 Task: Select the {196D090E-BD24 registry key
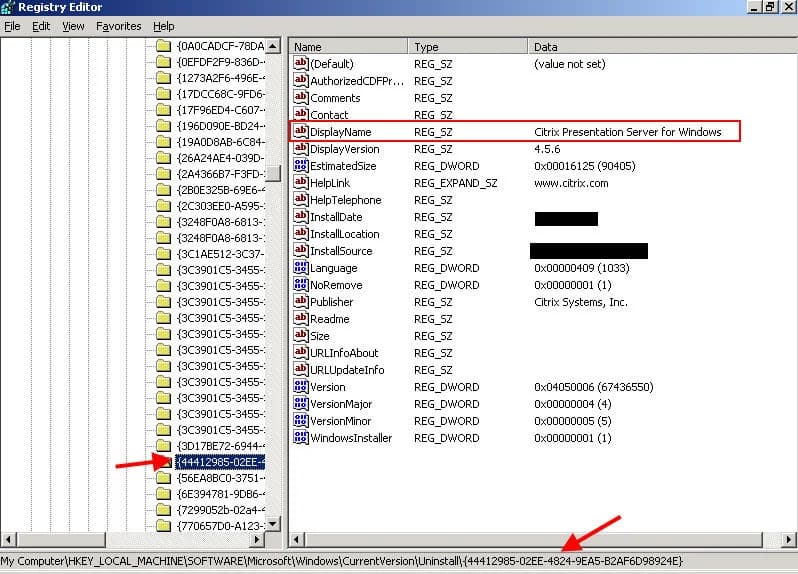tap(221, 126)
